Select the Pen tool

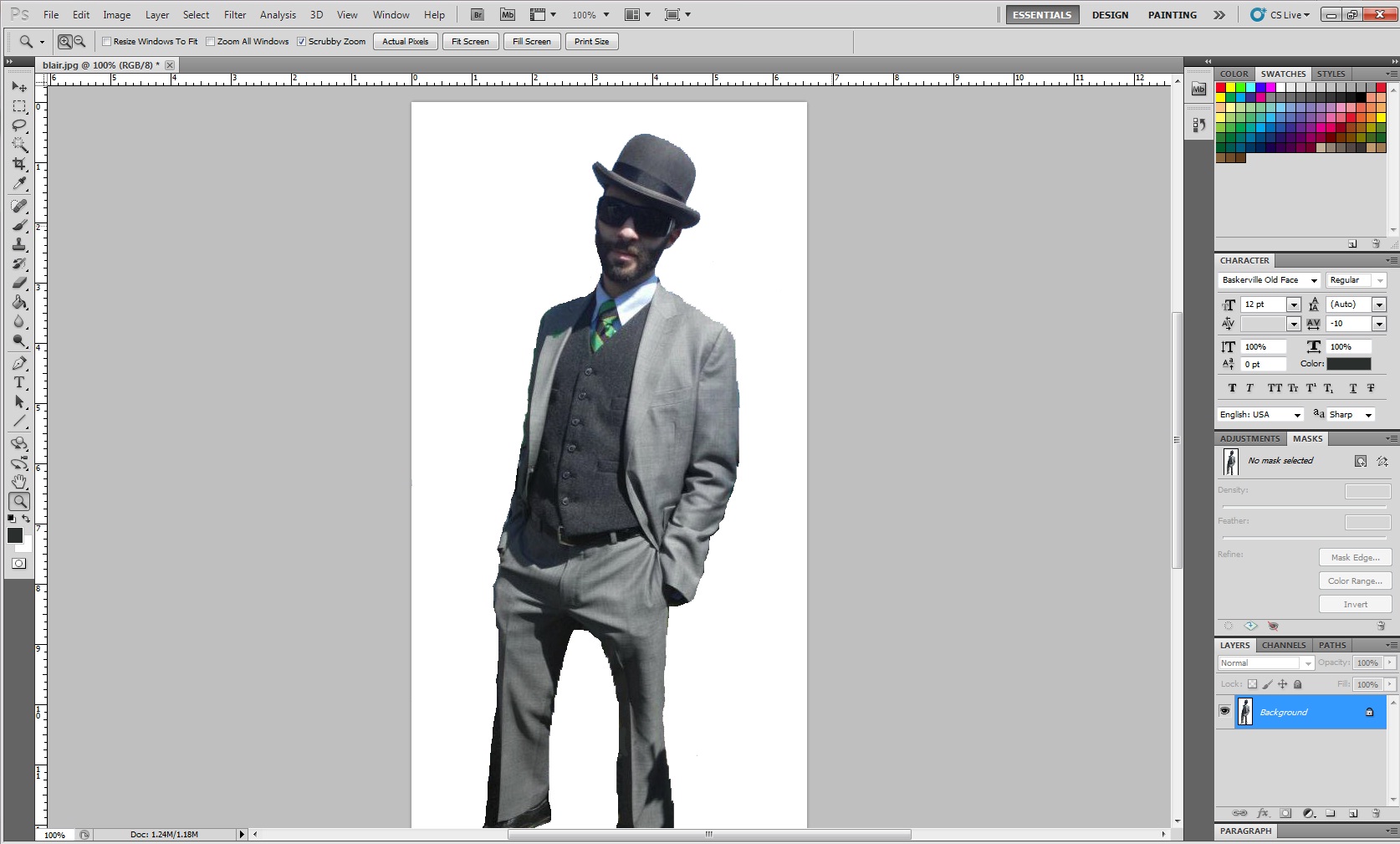[19, 363]
